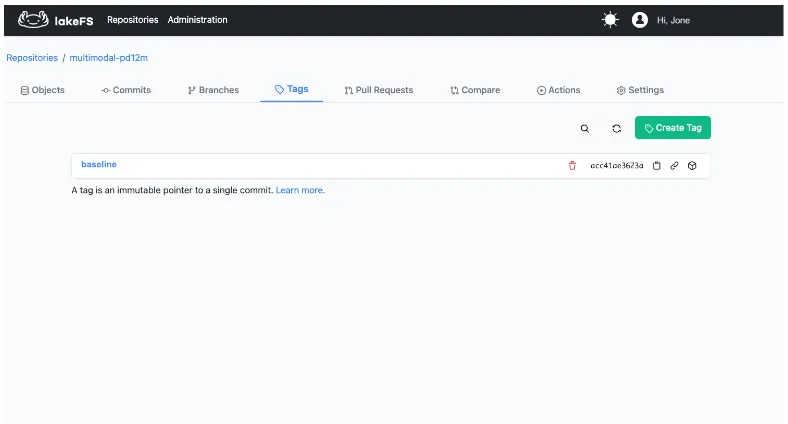Click the cube icon in baseline row
The height and width of the screenshot is (424, 788).
(x=692, y=166)
